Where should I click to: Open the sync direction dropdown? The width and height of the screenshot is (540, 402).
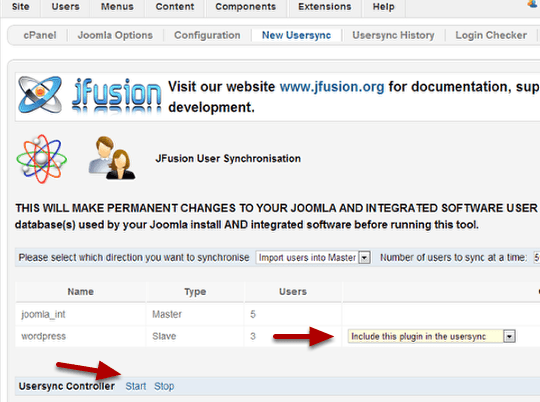313,258
